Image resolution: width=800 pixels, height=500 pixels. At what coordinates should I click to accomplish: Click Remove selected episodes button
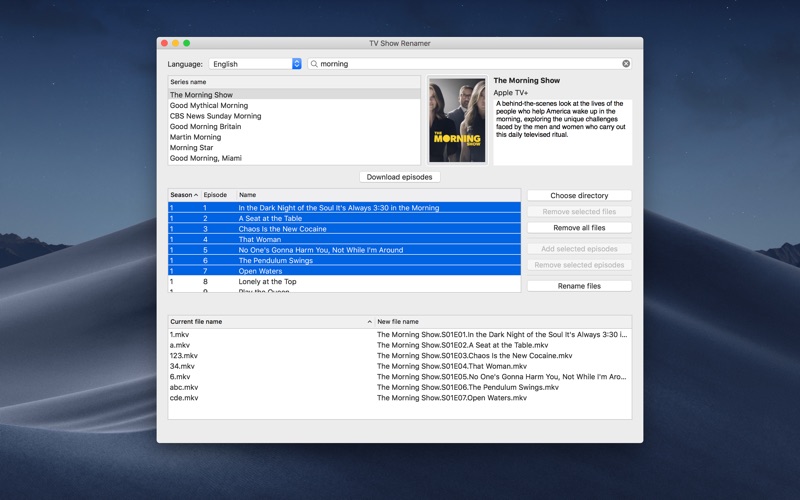coord(579,265)
